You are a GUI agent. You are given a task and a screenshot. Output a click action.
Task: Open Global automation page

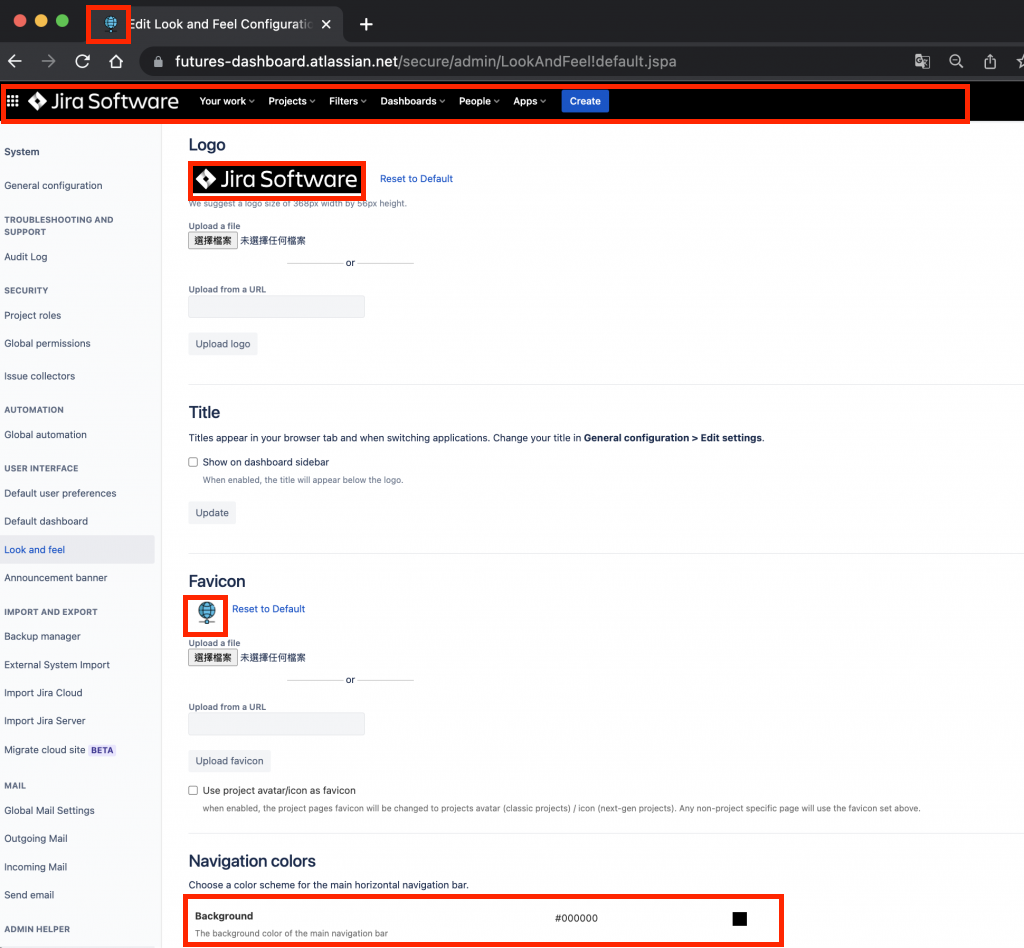pyautogui.click(x=45, y=435)
